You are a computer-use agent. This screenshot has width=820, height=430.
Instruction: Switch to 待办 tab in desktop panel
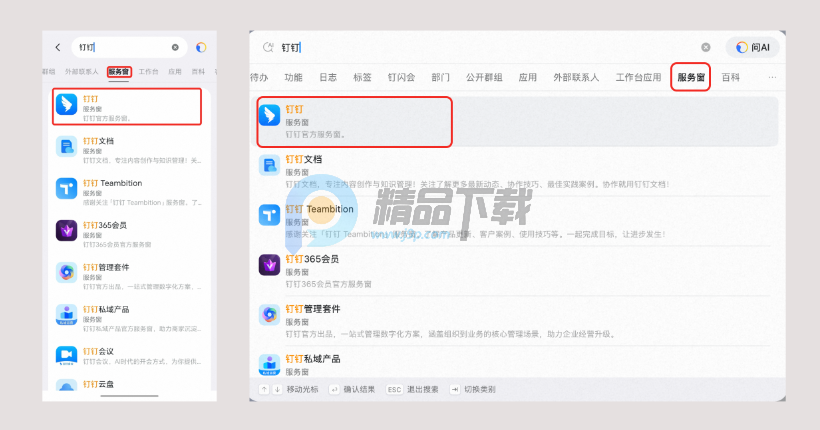click(x=259, y=77)
